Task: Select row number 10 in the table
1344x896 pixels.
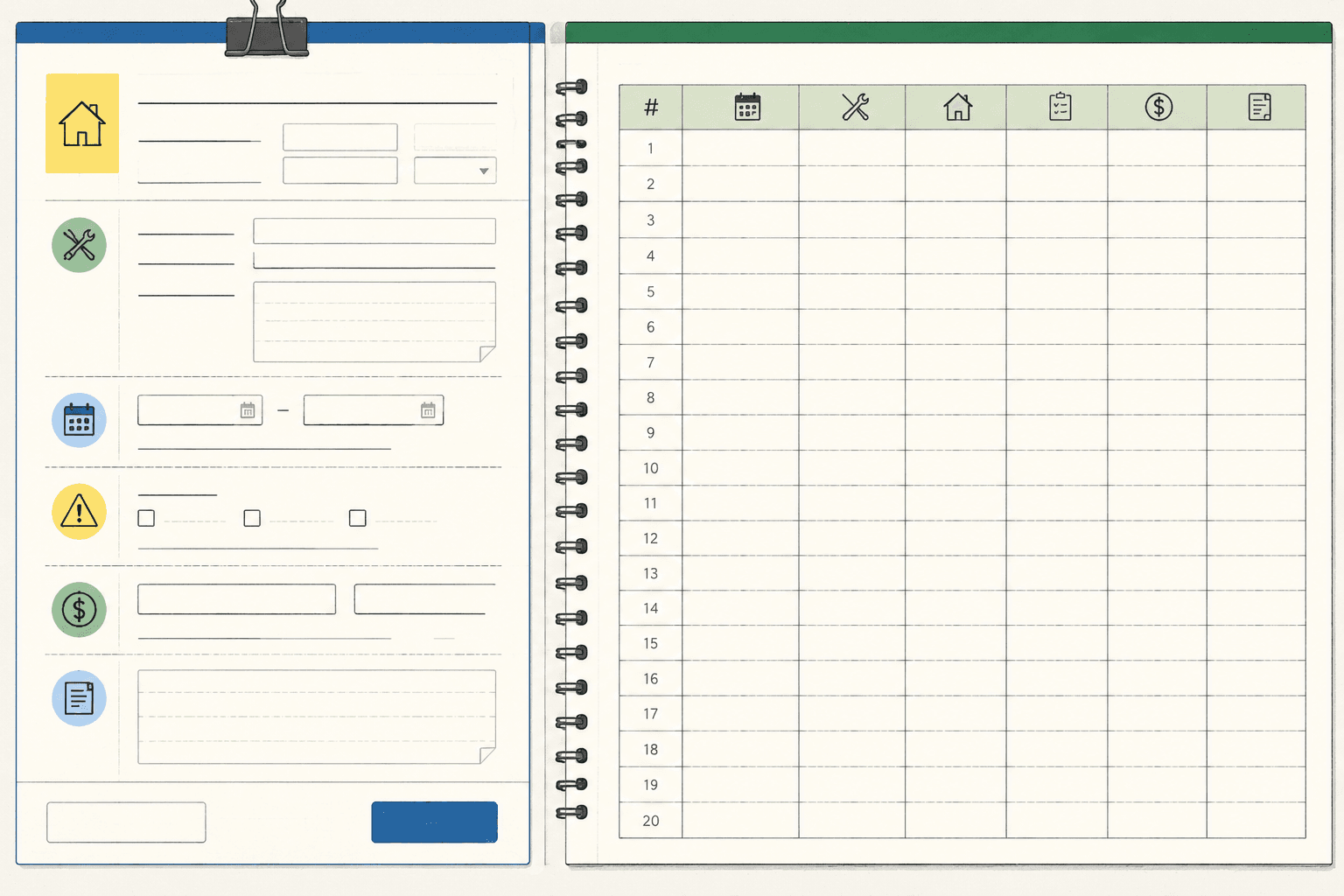Action: [x=962, y=468]
